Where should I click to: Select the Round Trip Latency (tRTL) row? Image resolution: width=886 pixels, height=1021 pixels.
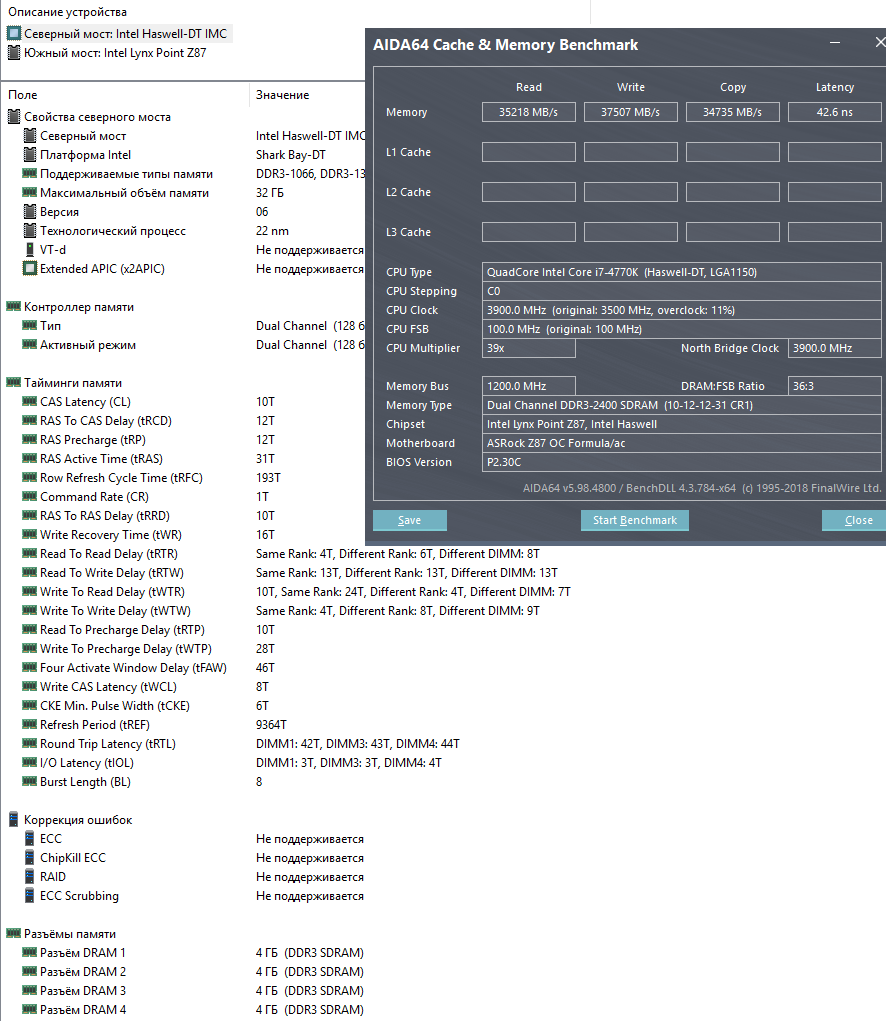click(241, 744)
